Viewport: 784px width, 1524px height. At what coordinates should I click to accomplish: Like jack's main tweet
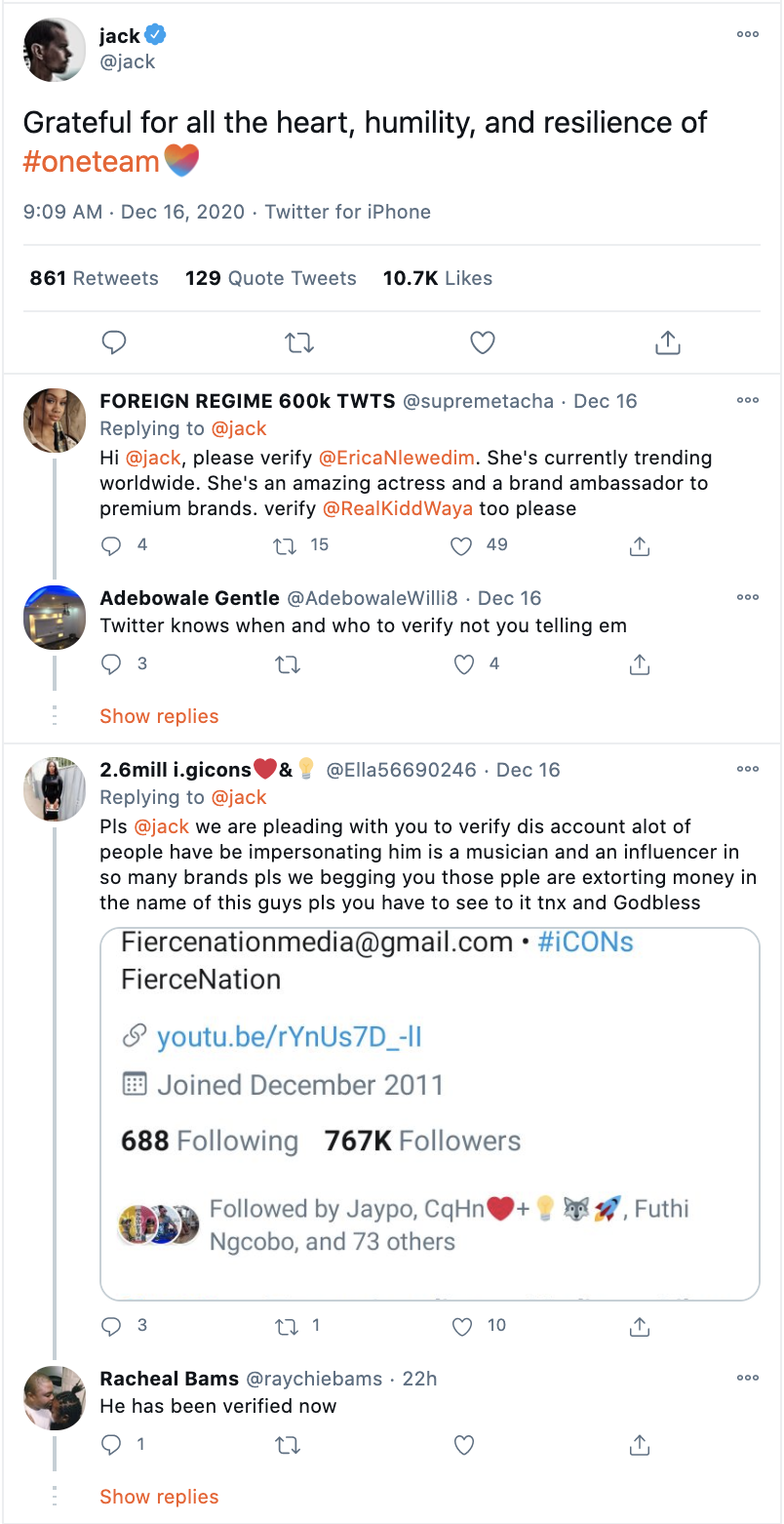click(483, 342)
